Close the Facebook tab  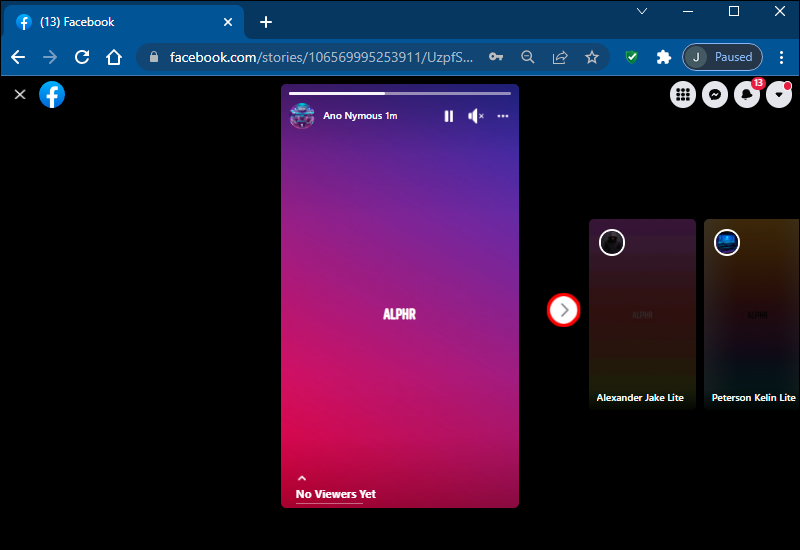pyautogui.click(x=228, y=22)
